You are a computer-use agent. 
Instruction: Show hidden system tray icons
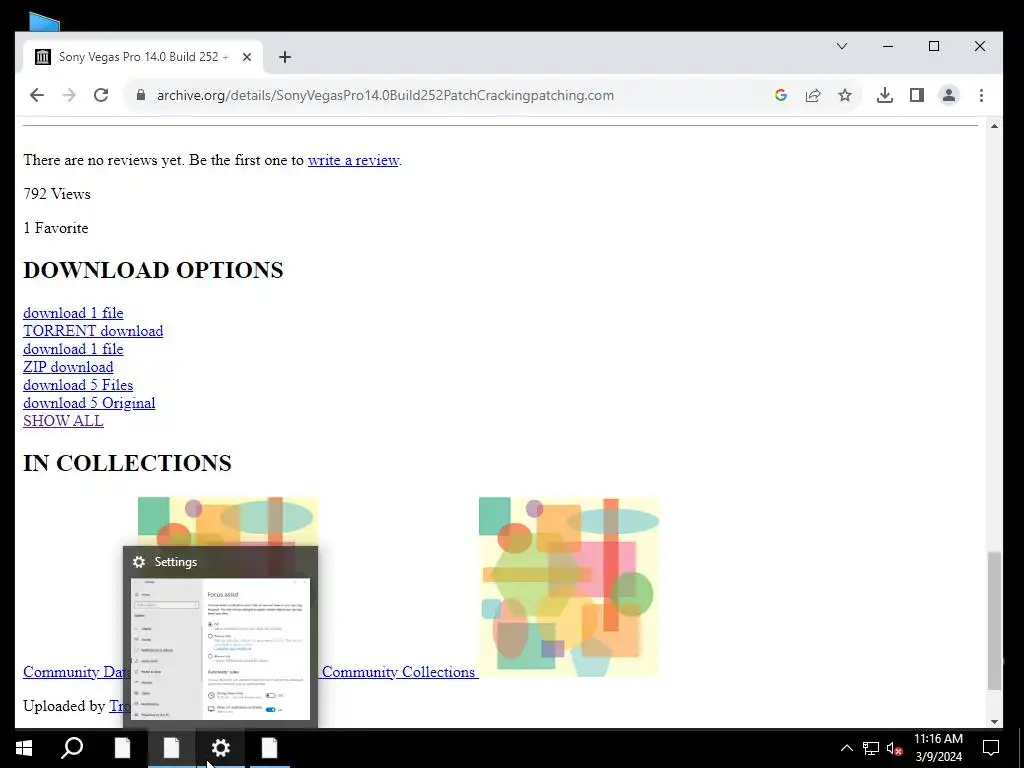point(846,748)
